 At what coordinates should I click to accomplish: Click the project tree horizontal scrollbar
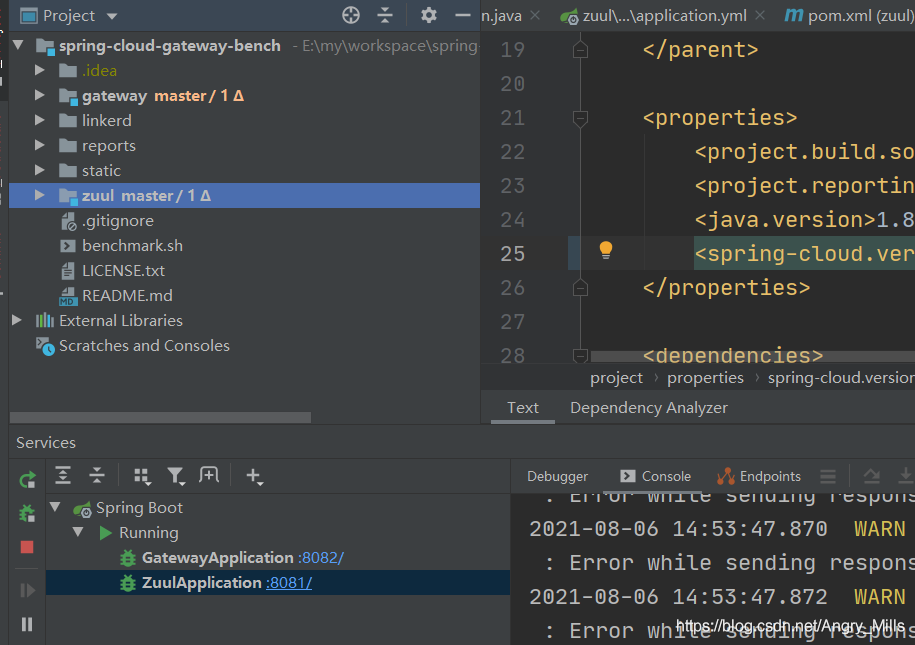(160, 417)
